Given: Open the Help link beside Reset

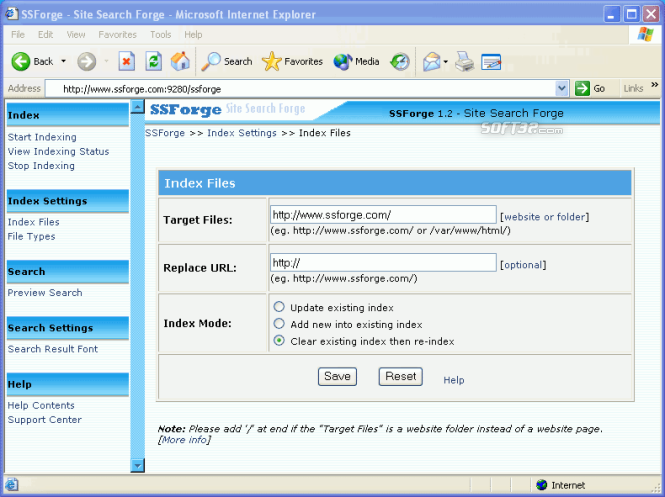Looking at the screenshot, I should coord(454,380).
